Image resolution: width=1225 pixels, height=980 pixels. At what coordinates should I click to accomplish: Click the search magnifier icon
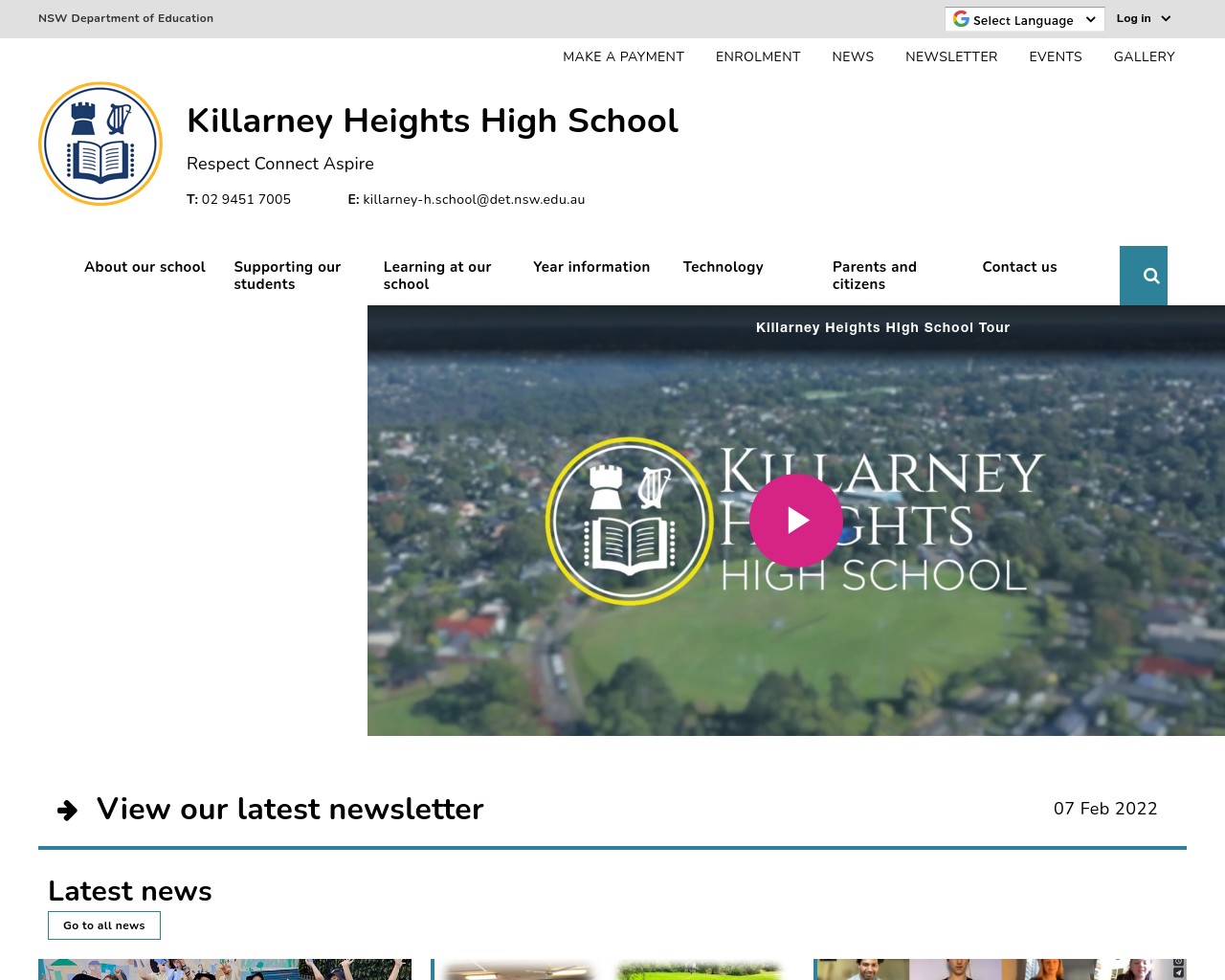point(1151,276)
